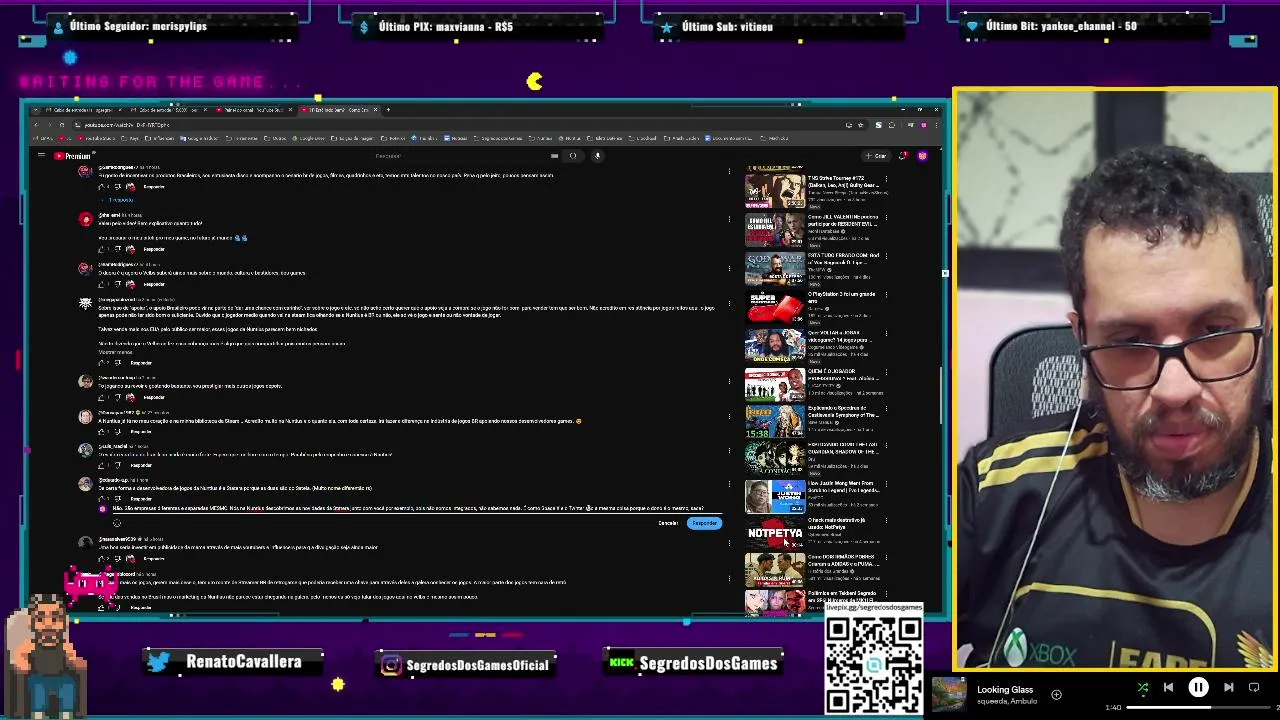Open the Justin Wong video thumbnail

pyautogui.click(x=774, y=495)
